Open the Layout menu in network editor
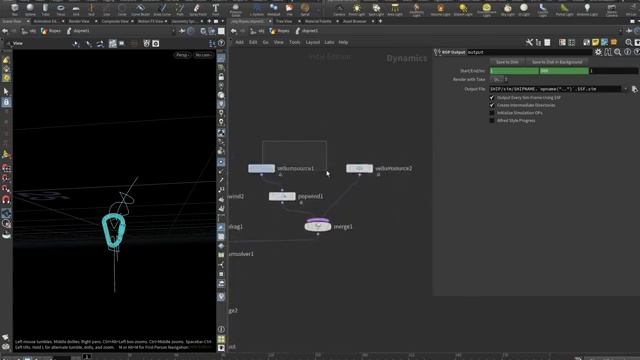This screenshot has height=360, width=640. click(x=312, y=42)
